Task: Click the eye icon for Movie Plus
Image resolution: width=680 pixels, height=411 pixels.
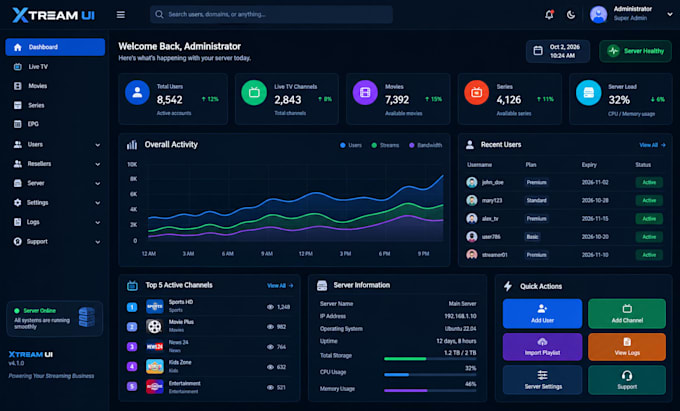Action: (x=270, y=327)
